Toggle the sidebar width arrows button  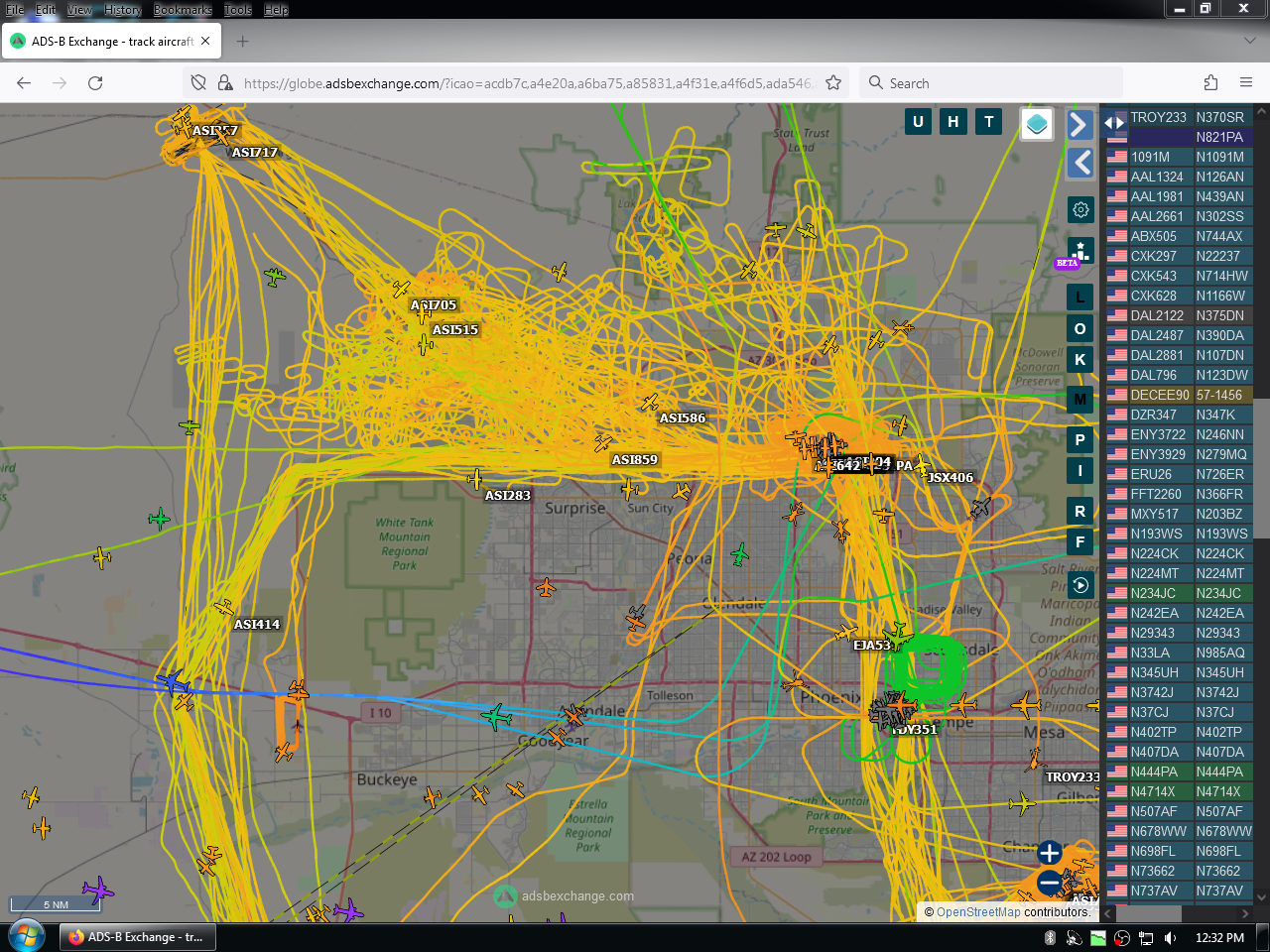tap(1115, 123)
